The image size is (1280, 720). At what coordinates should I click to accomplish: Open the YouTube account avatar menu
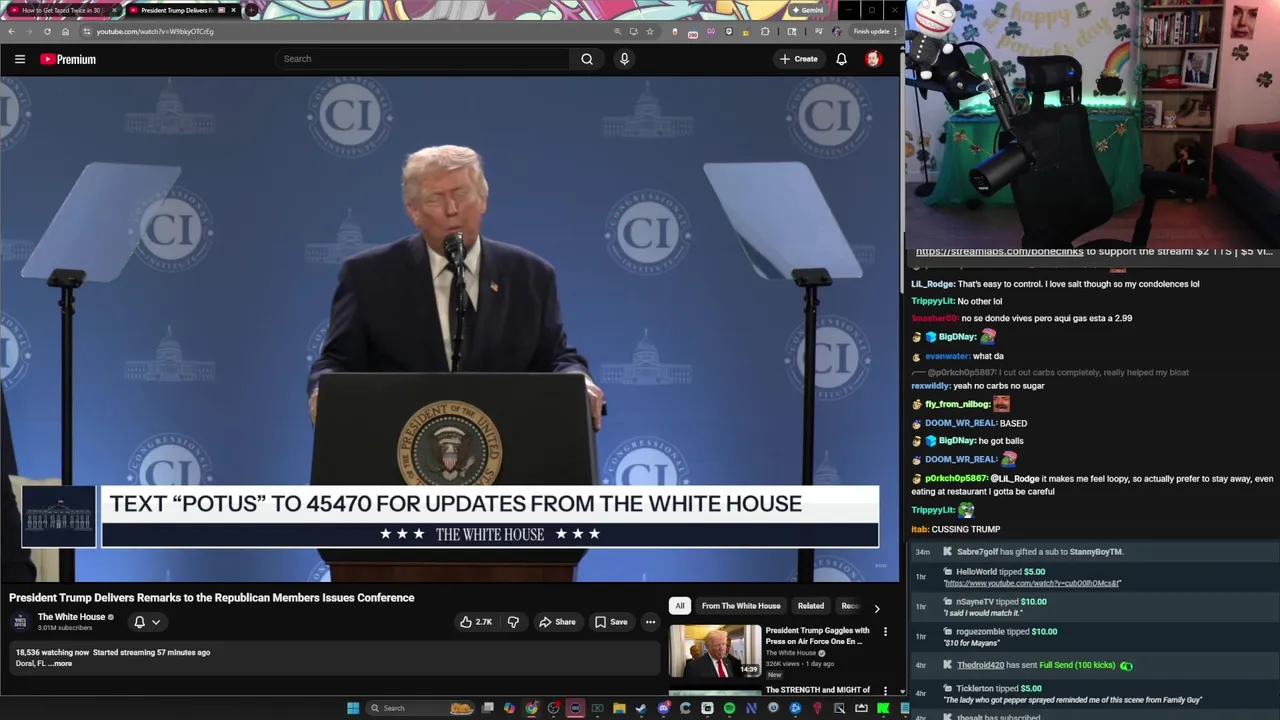pos(873,59)
